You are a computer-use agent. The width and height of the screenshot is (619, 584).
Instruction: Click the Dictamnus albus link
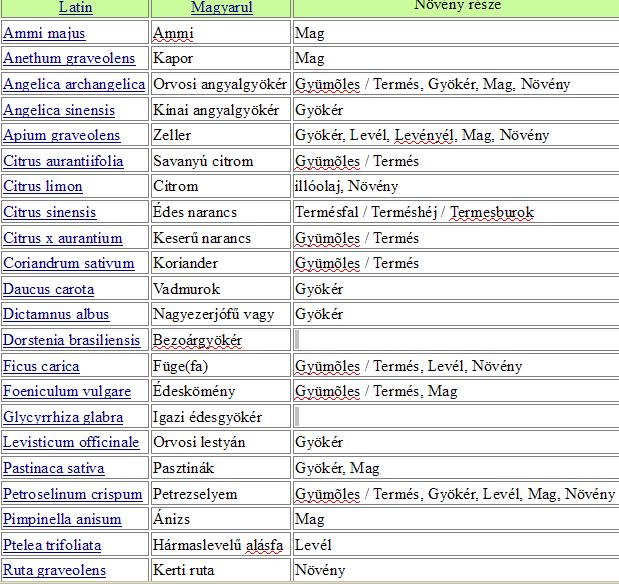point(56,314)
